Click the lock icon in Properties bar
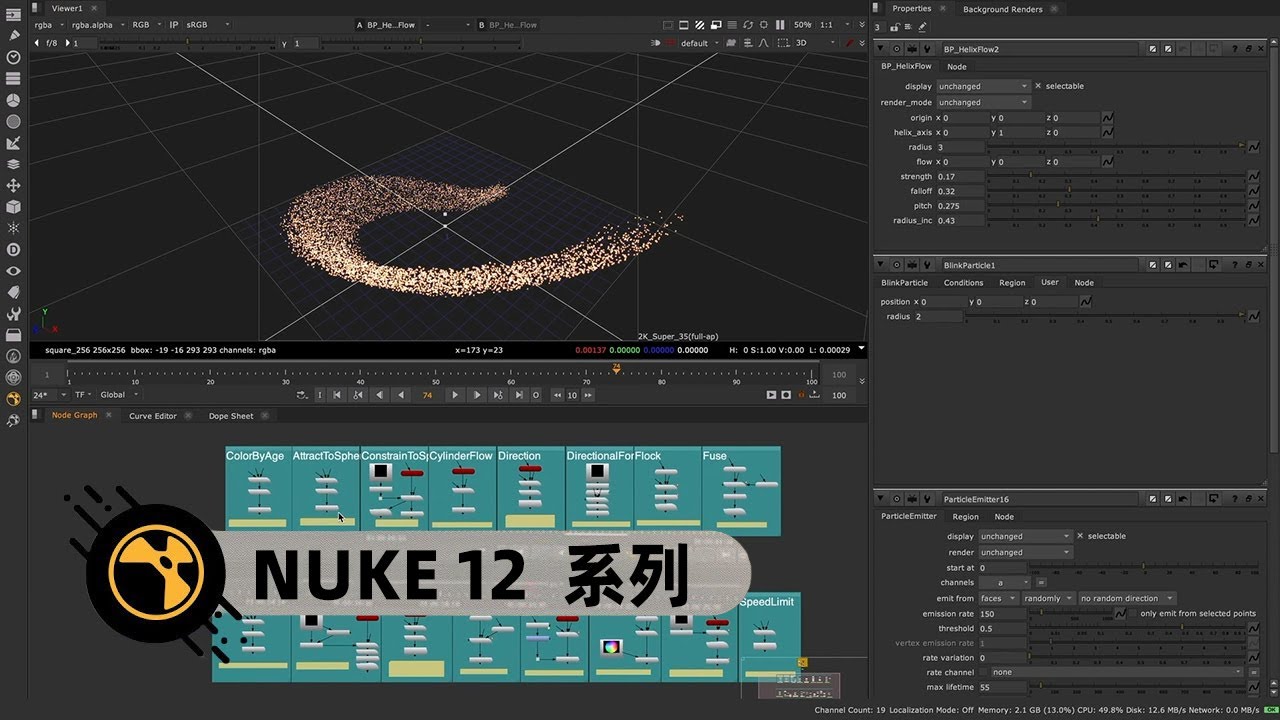The width and height of the screenshot is (1280, 720). point(895,27)
